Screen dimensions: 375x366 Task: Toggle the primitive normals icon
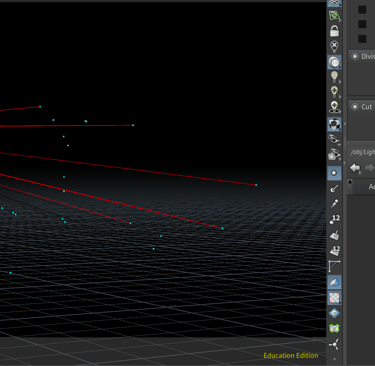click(x=334, y=235)
